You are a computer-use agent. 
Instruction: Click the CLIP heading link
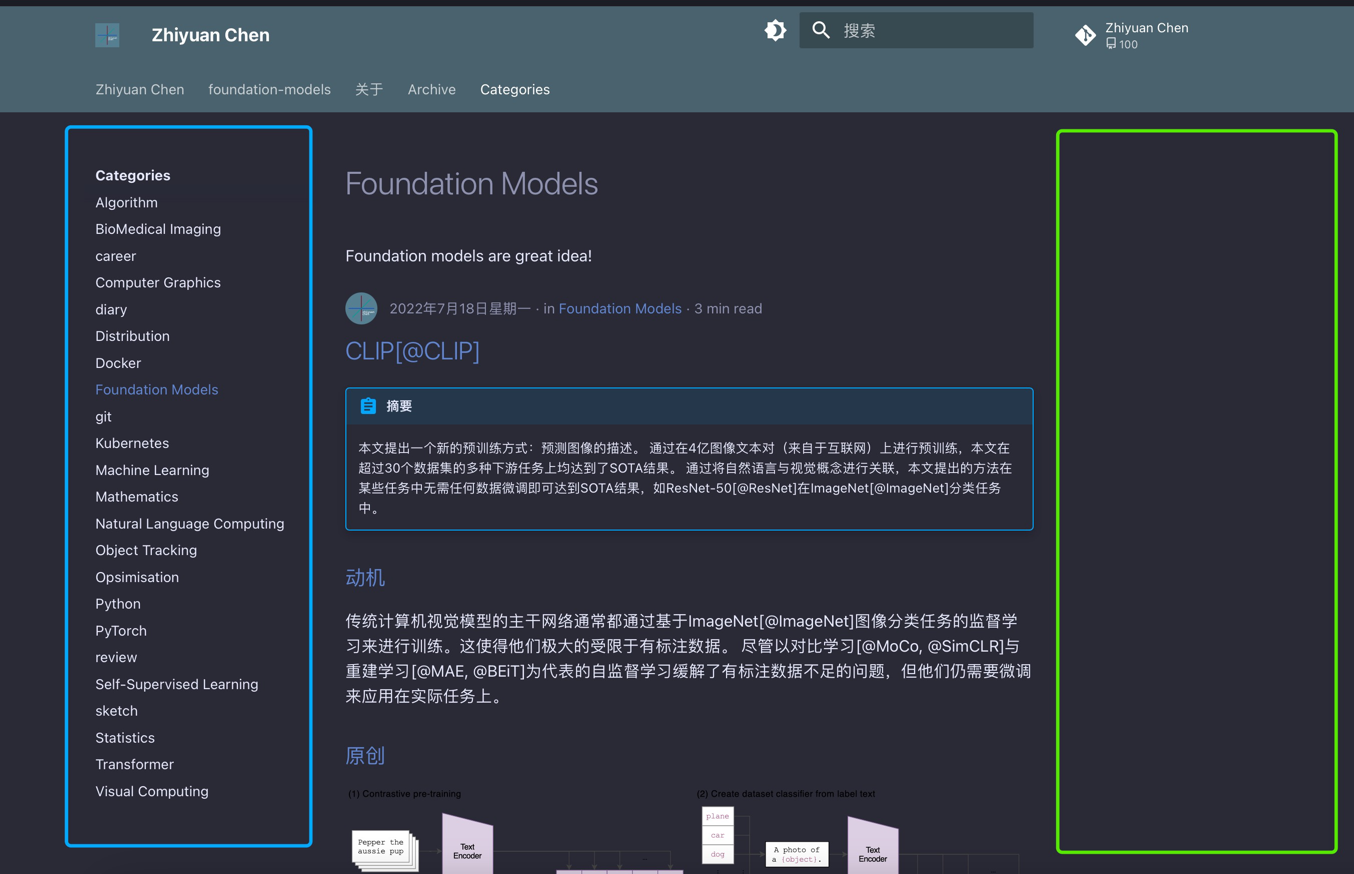coord(412,351)
